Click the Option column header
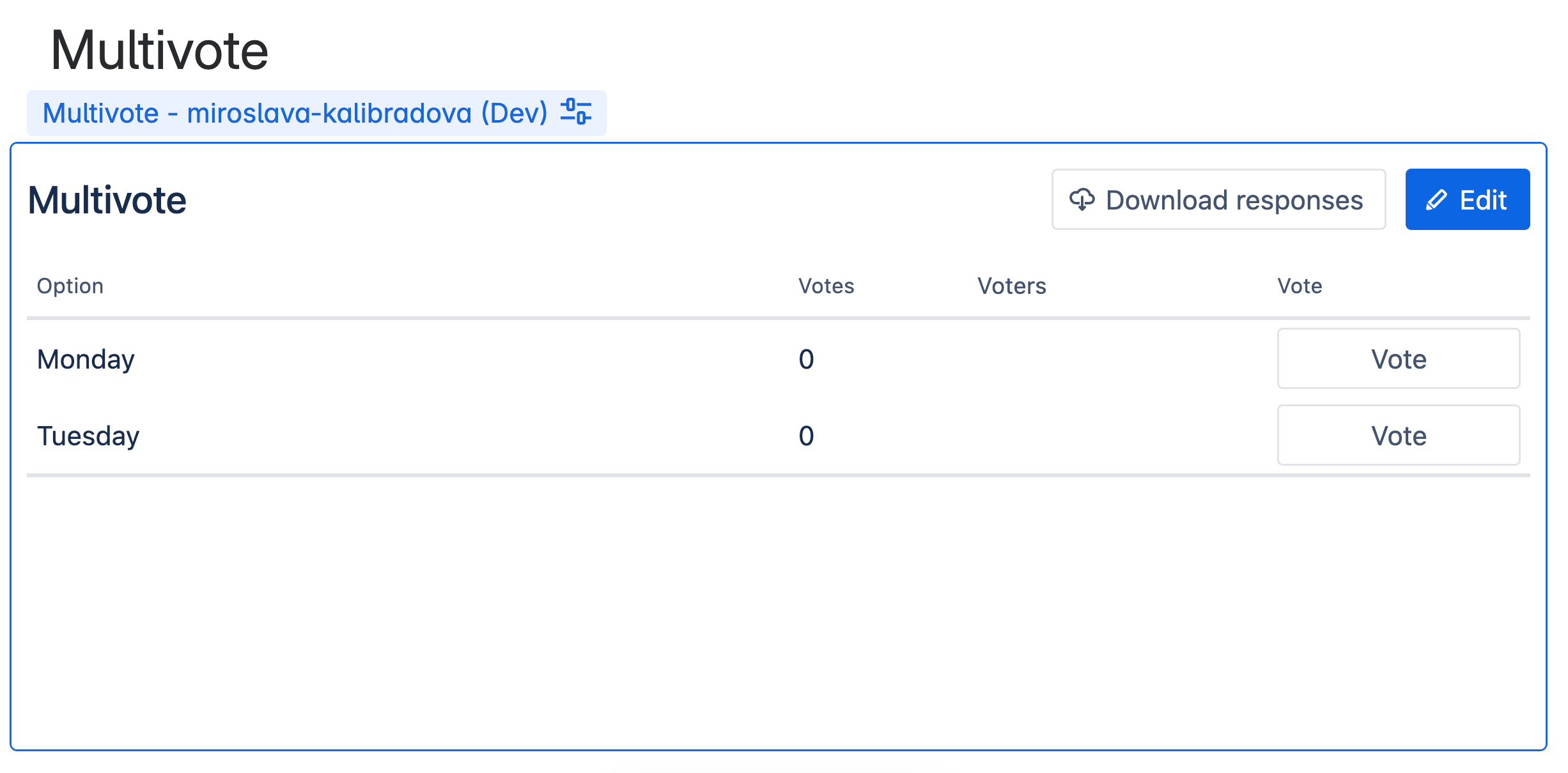Image resolution: width=1568 pixels, height=773 pixels. click(70, 286)
